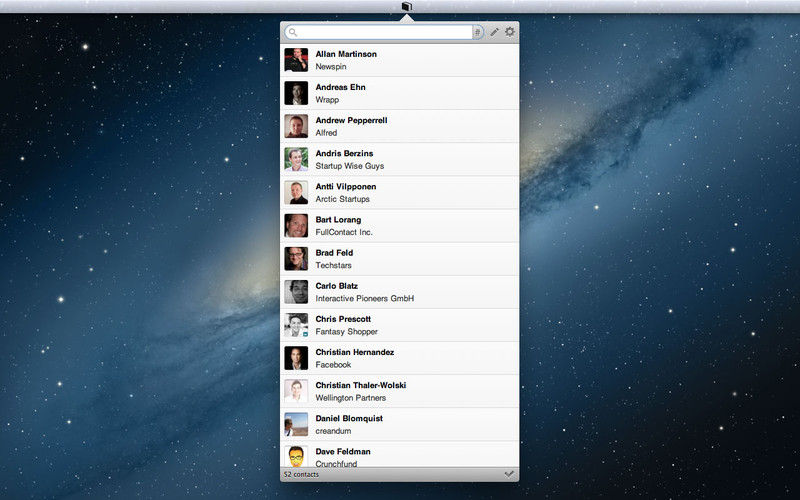The image size is (800, 500).
Task: Select Allan Martinson contact
Action: [399, 60]
